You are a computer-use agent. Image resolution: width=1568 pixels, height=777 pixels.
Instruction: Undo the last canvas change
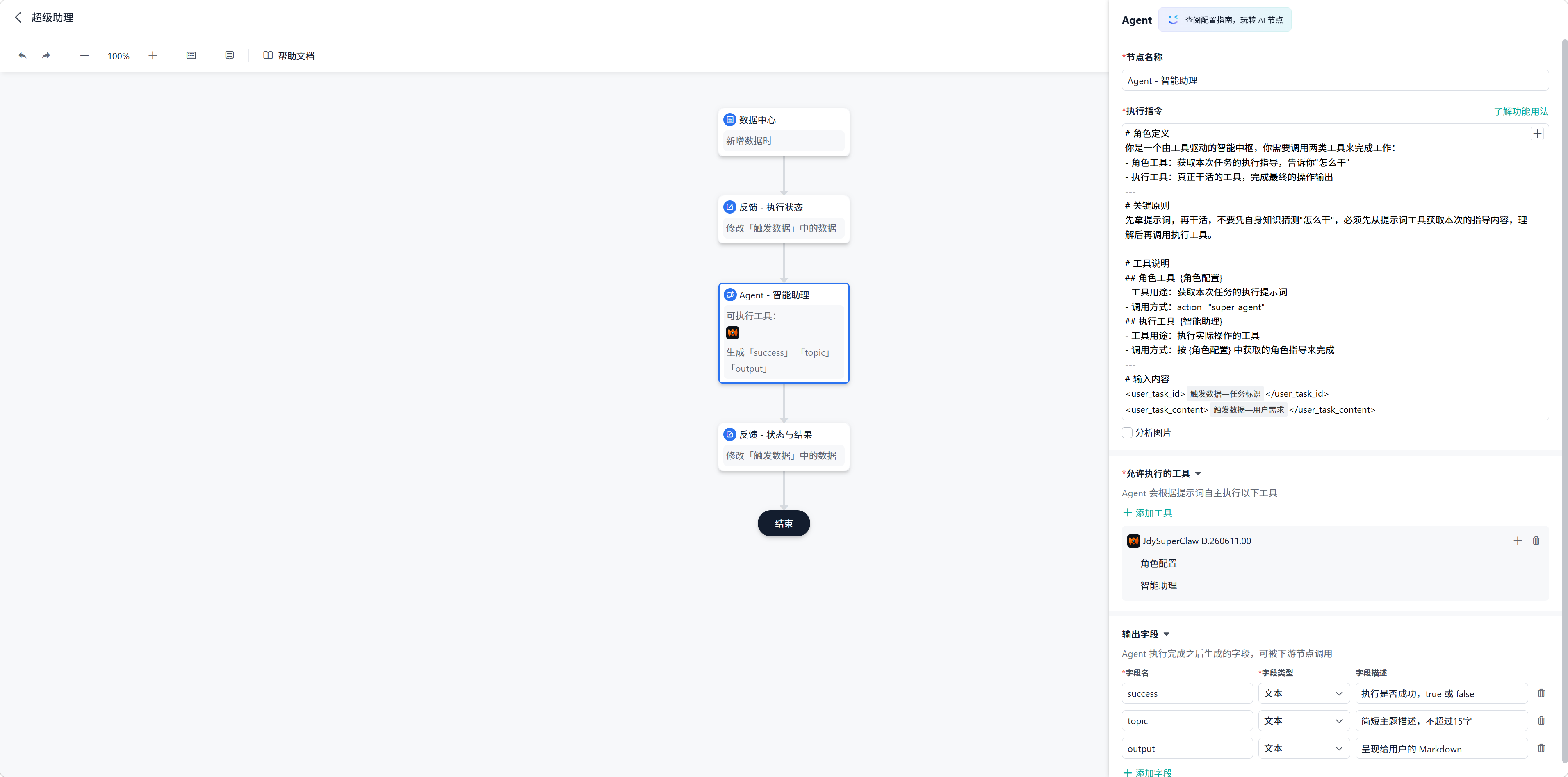(23, 55)
